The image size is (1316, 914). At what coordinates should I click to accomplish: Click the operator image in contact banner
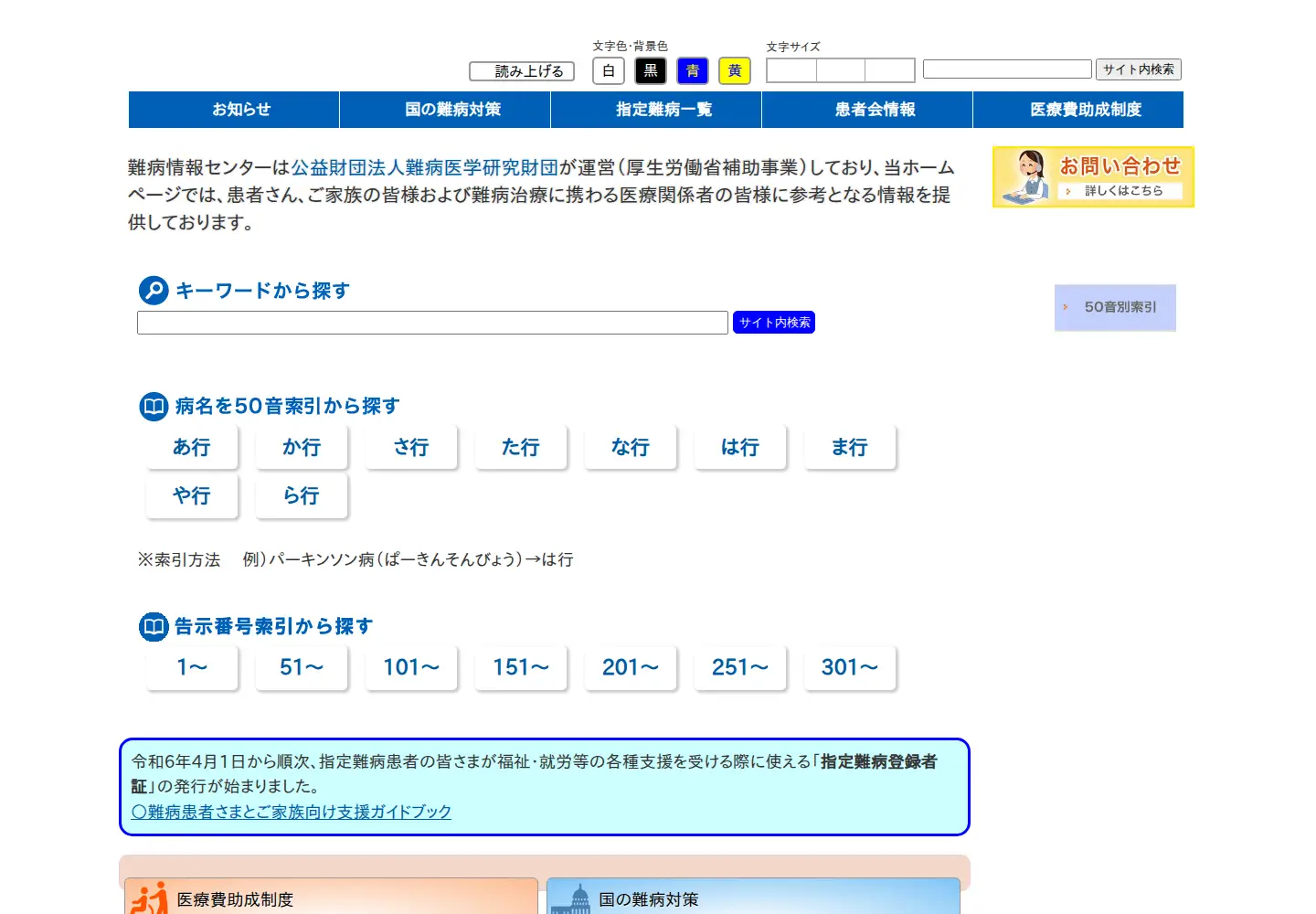pyautogui.click(x=1026, y=177)
